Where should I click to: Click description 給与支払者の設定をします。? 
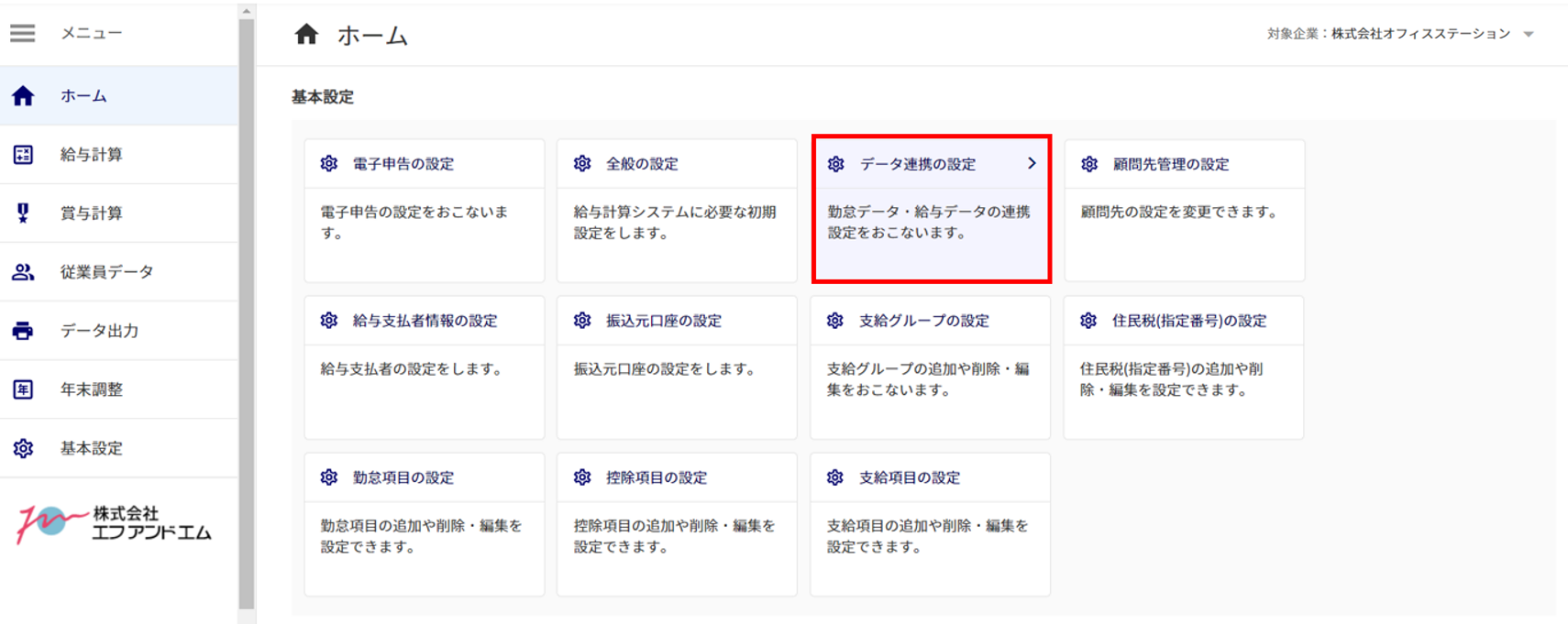[412, 369]
